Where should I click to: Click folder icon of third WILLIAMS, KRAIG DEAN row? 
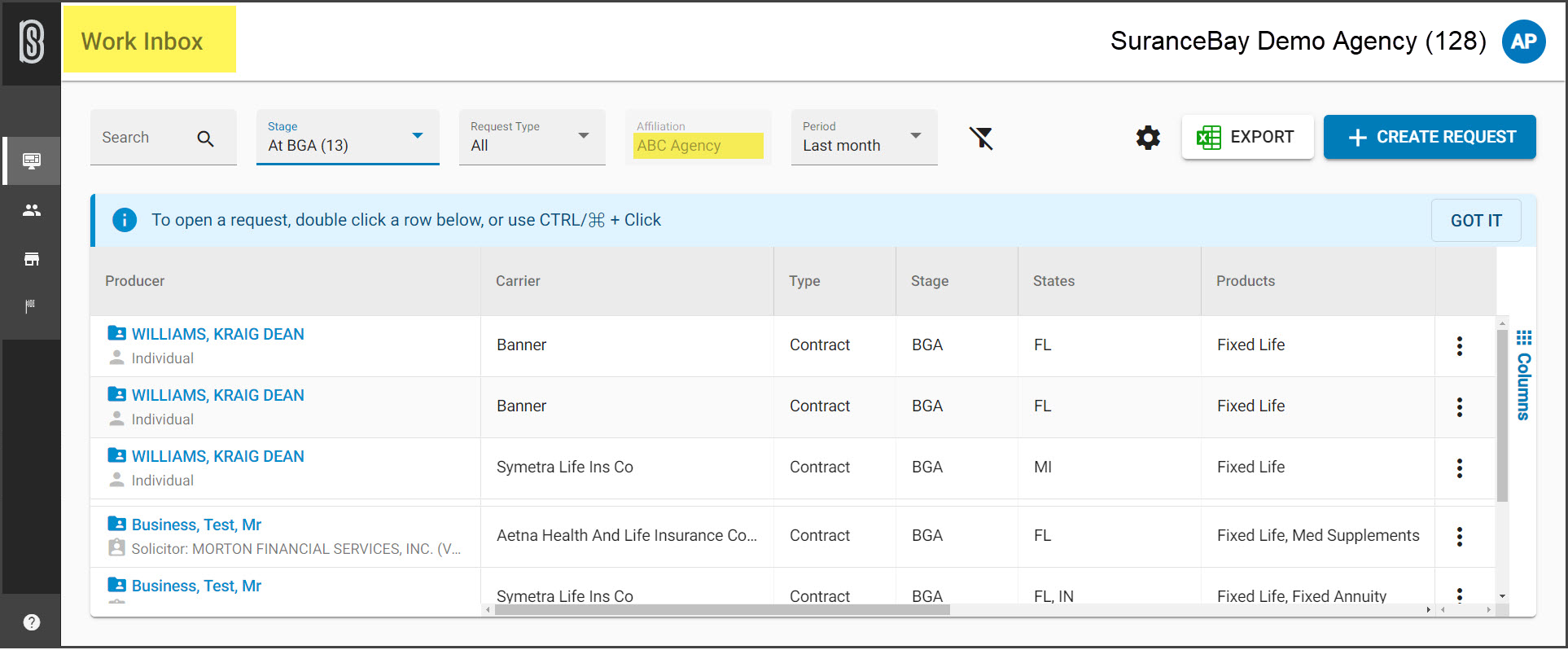click(x=117, y=455)
